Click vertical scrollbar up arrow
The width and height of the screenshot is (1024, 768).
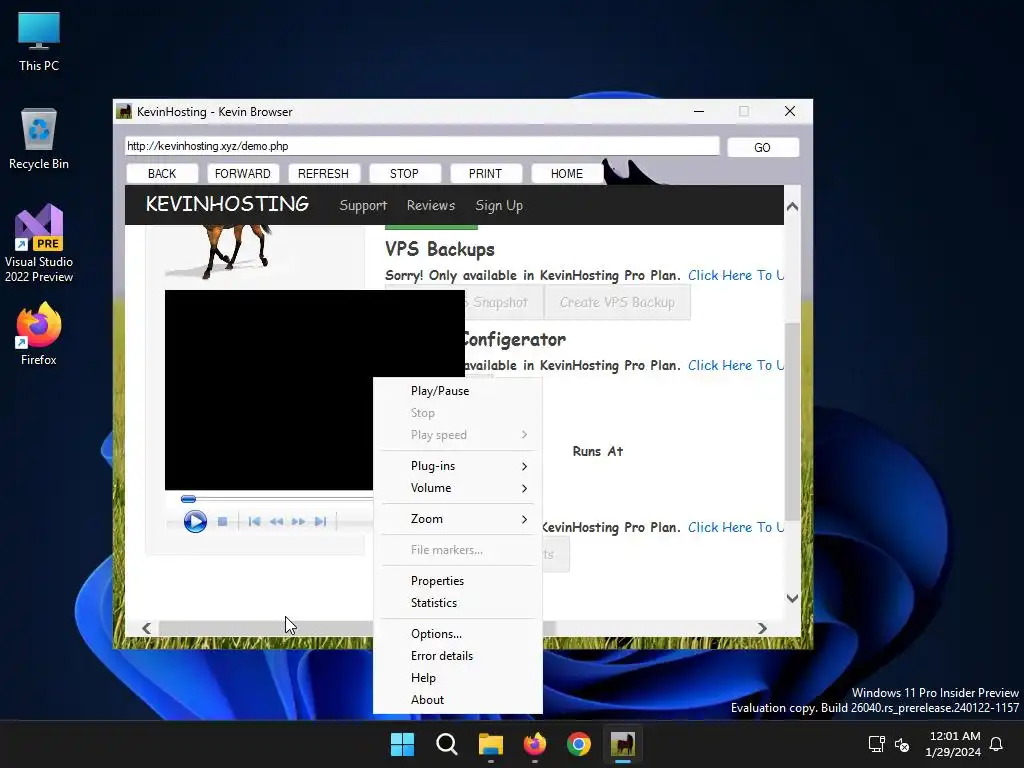click(x=792, y=206)
